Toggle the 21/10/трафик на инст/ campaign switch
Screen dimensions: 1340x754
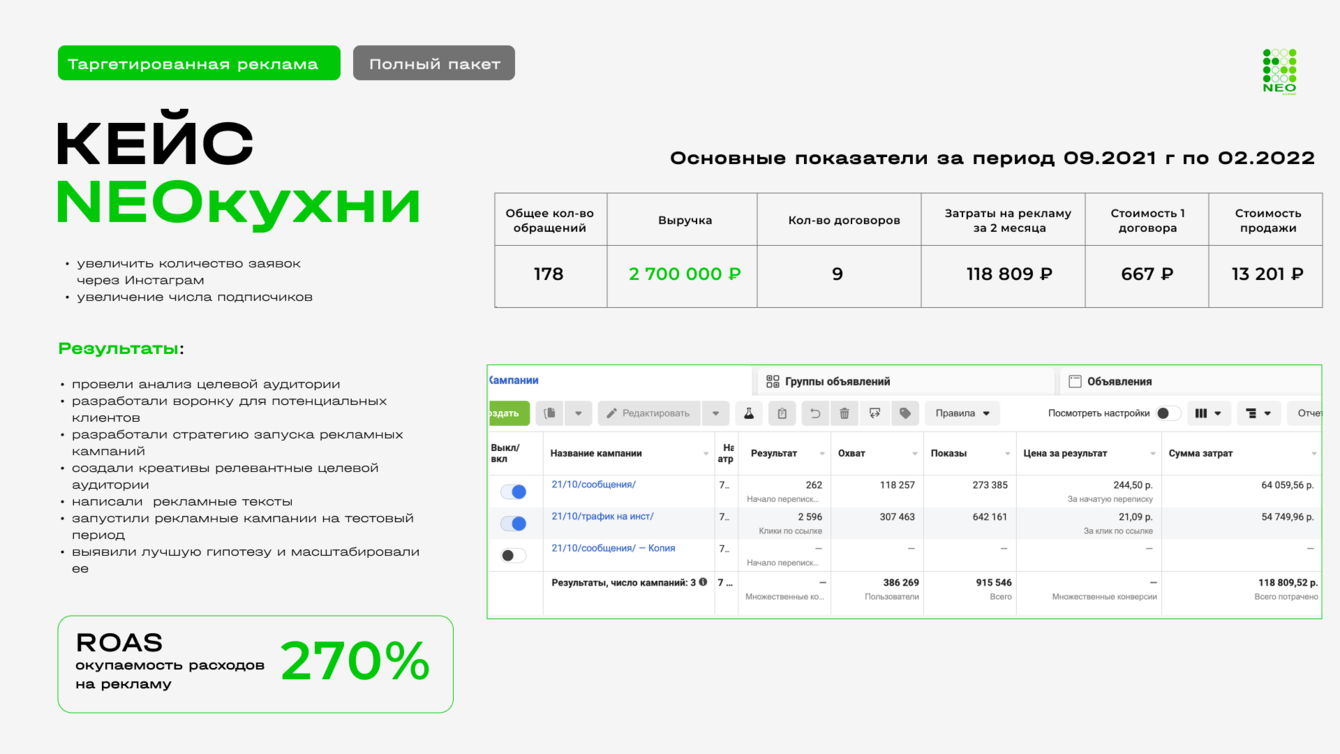tap(514, 523)
